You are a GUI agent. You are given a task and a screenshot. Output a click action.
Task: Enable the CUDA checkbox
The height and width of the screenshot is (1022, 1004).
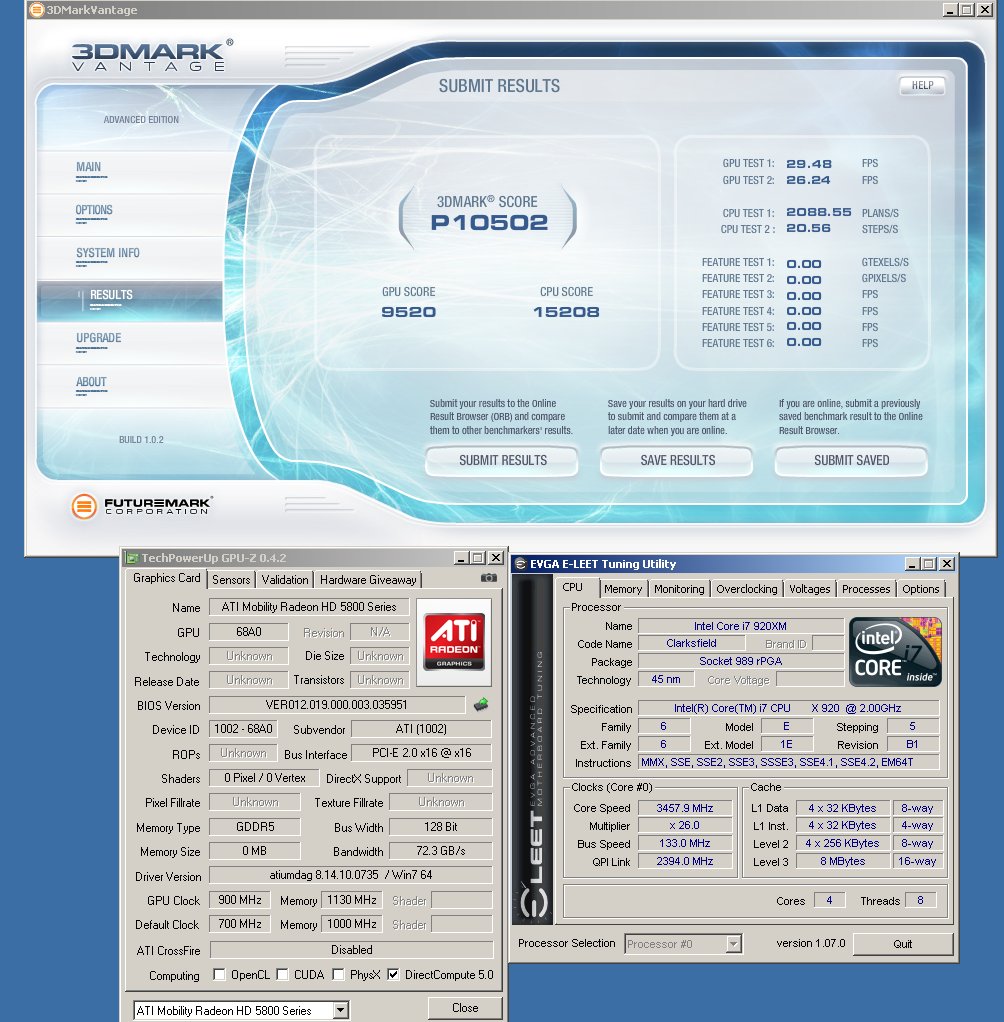[282, 974]
